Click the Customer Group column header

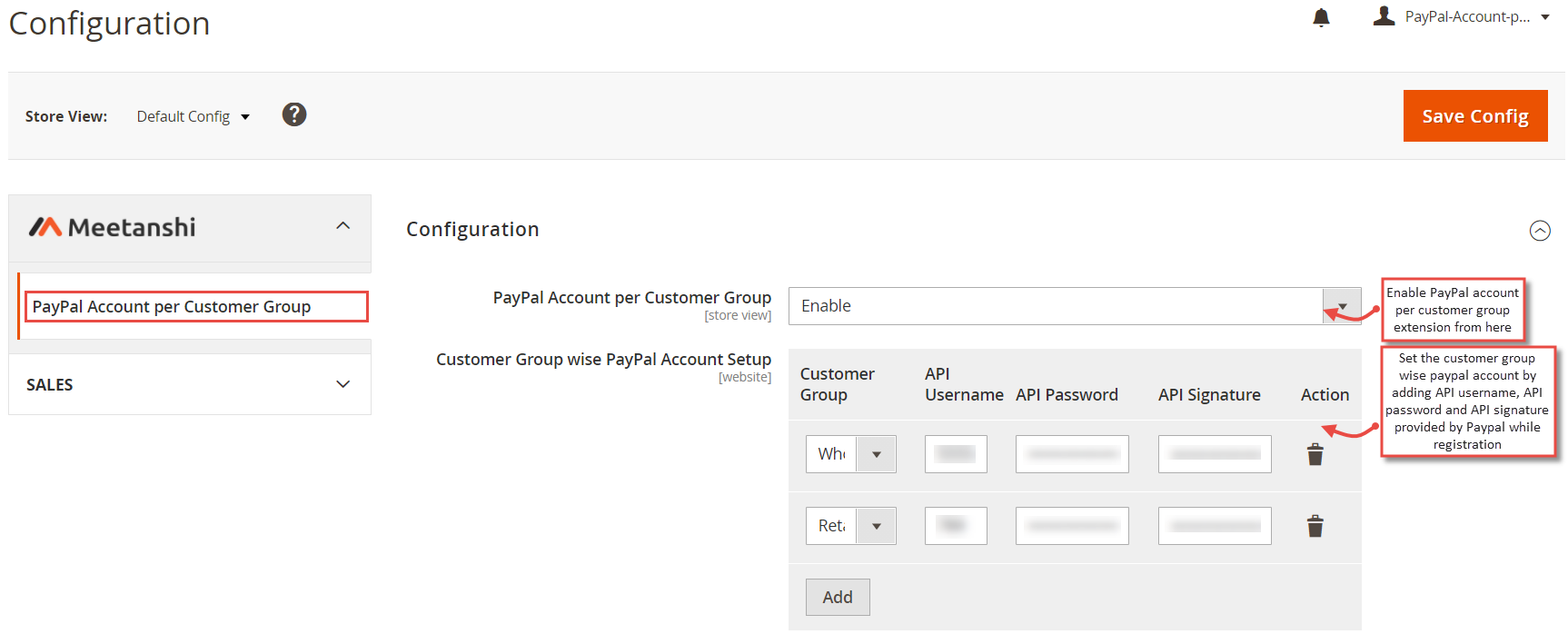pos(837,384)
